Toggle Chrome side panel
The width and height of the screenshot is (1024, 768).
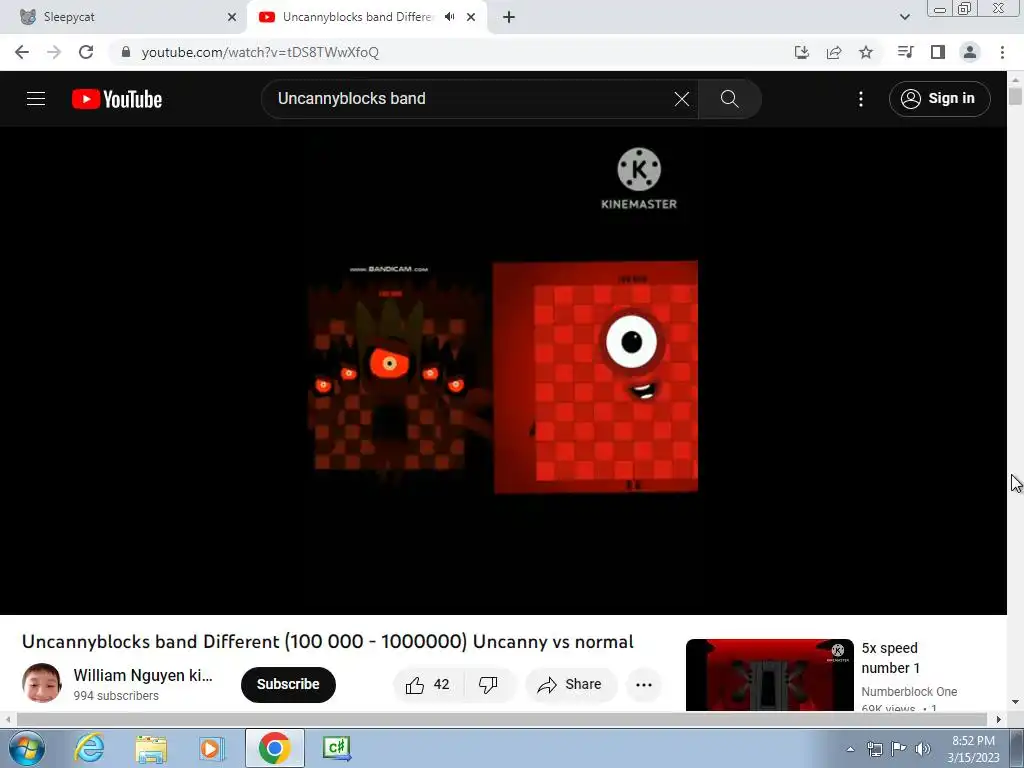(x=938, y=52)
